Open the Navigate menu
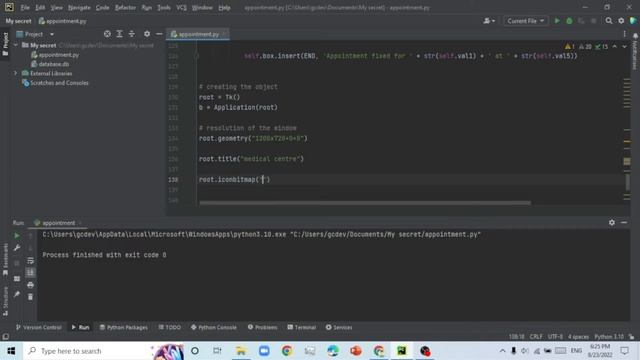This screenshot has height=360, width=640. pos(79,7)
